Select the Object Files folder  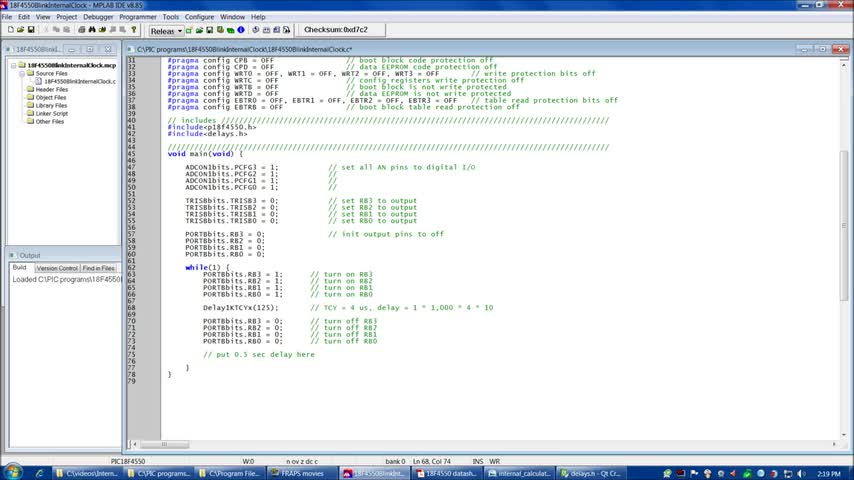pos(51,98)
